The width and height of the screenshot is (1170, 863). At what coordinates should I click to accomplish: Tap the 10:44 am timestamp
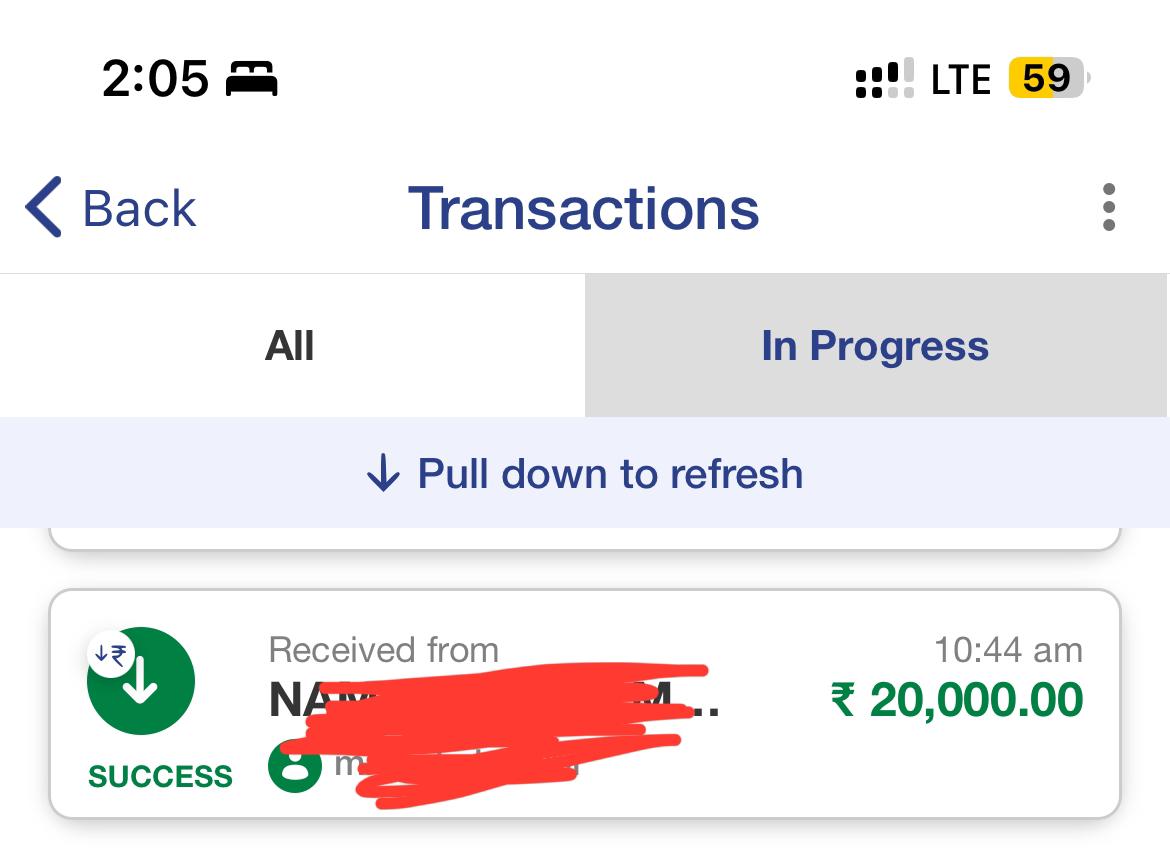(1008, 650)
